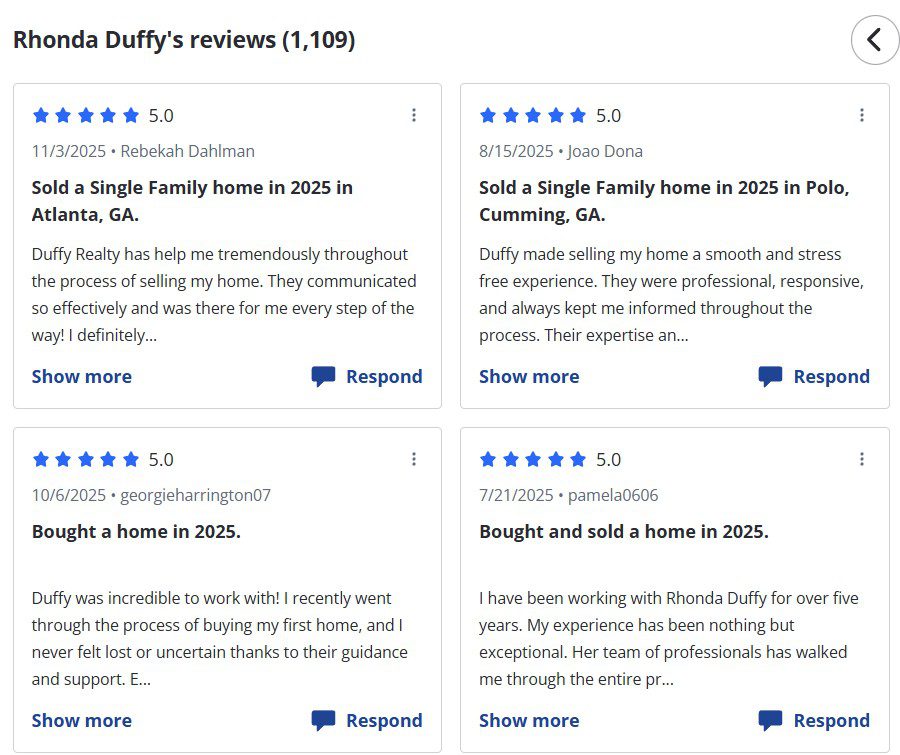
Task: Click the back arrow beside the reviews heading
Action: click(x=874, y=40)
